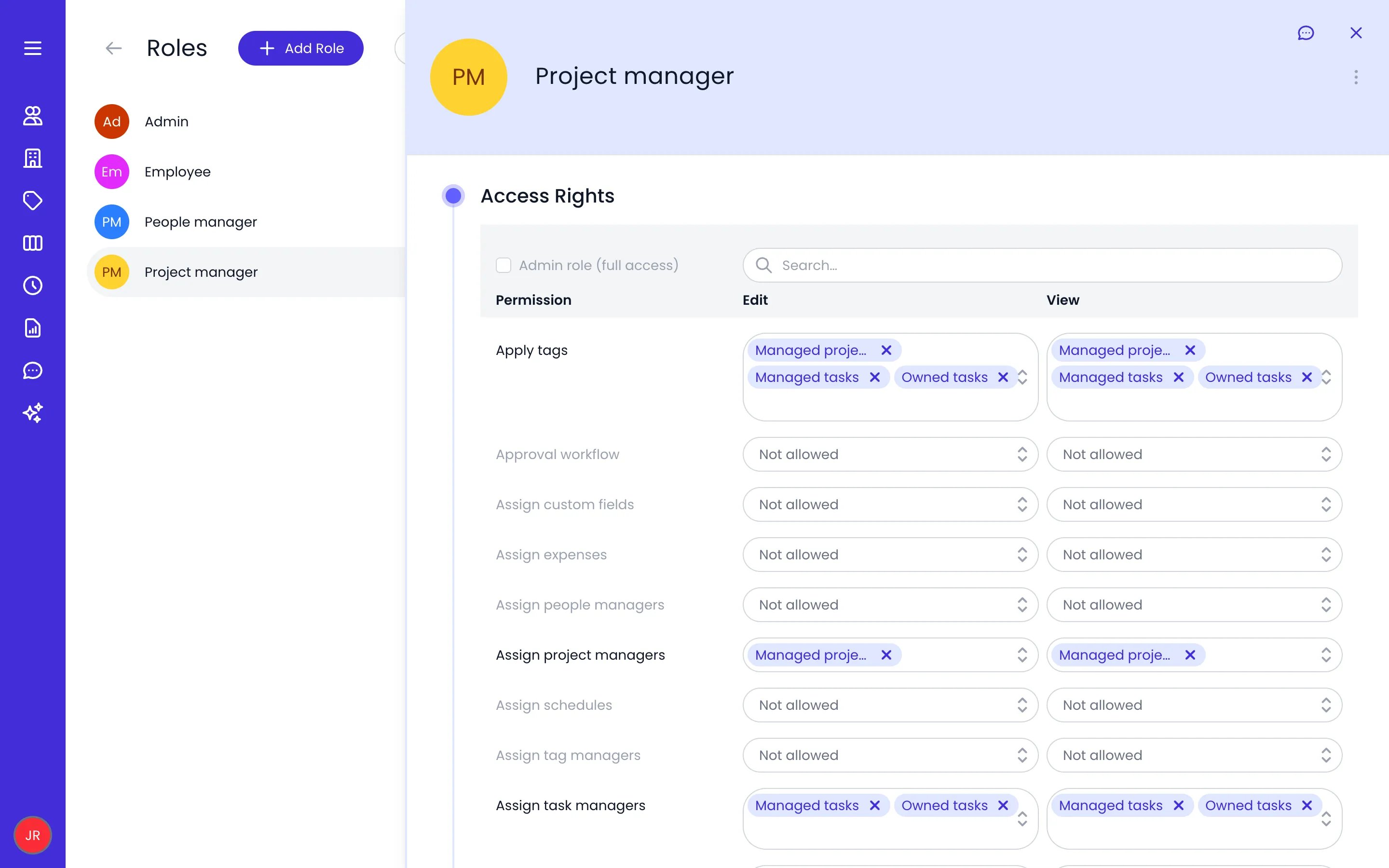Open comments icon in the role panel header

pos(1306,33)
